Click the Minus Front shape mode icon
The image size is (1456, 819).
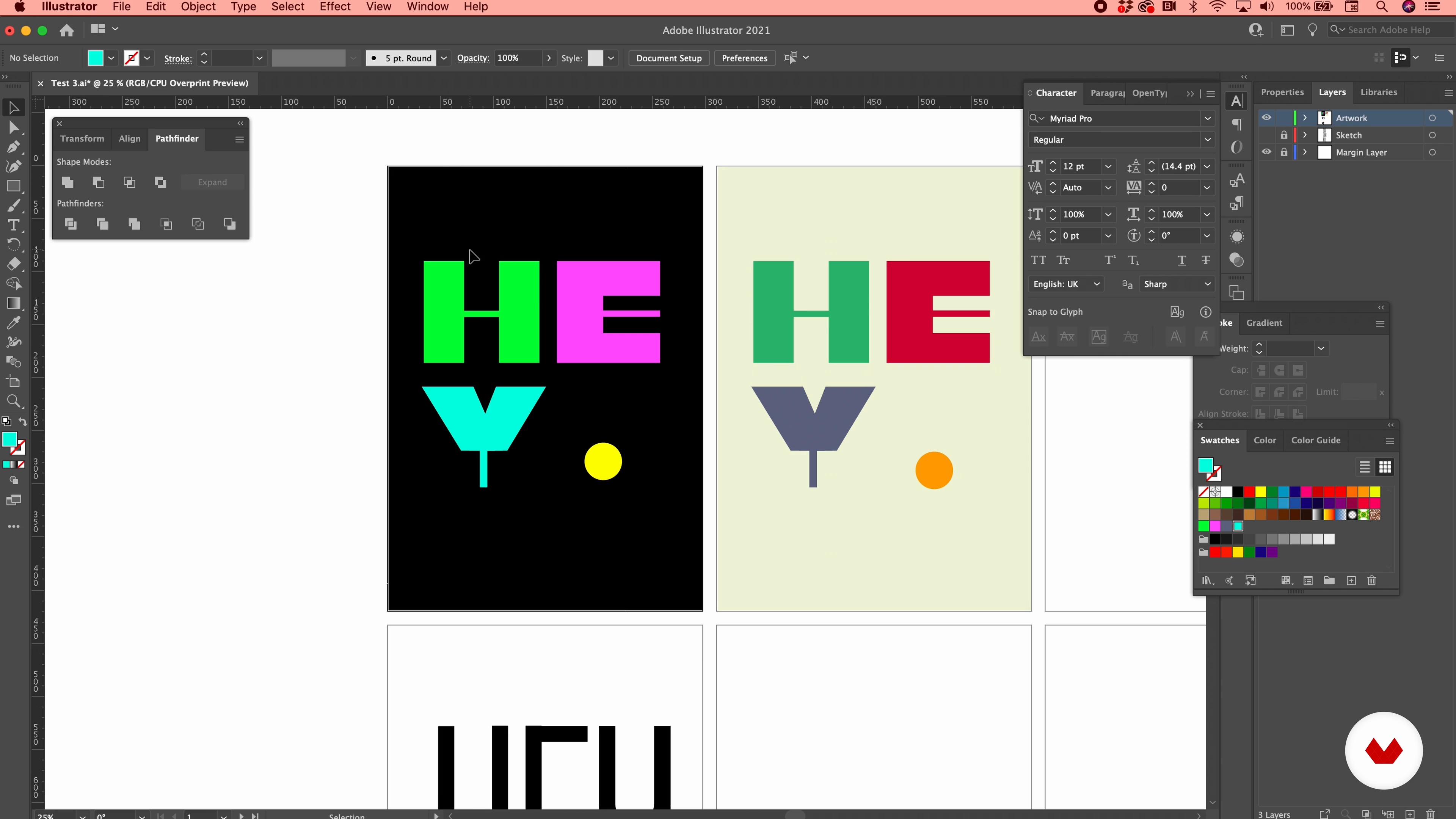[98, 182]
